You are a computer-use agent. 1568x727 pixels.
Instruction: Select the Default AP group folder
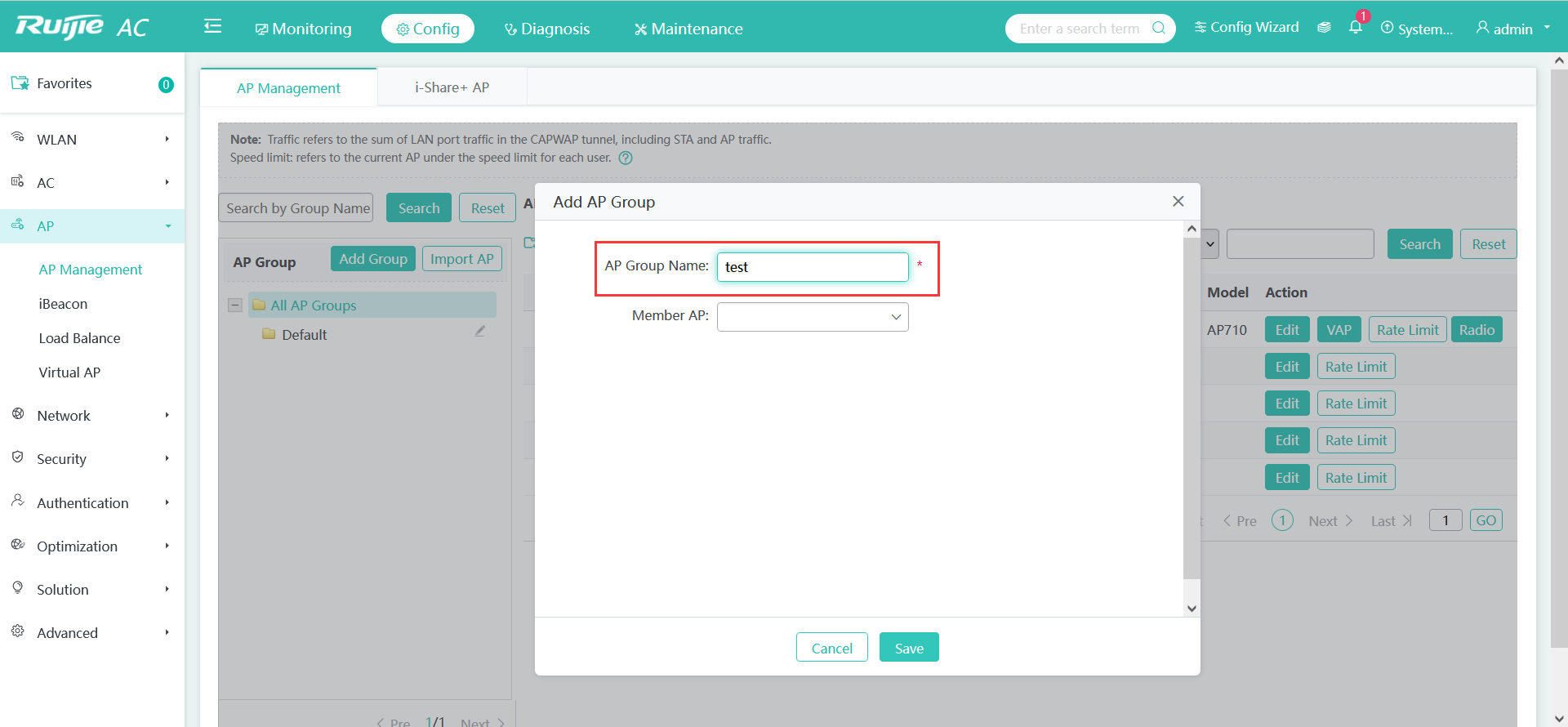pos(303,335)
